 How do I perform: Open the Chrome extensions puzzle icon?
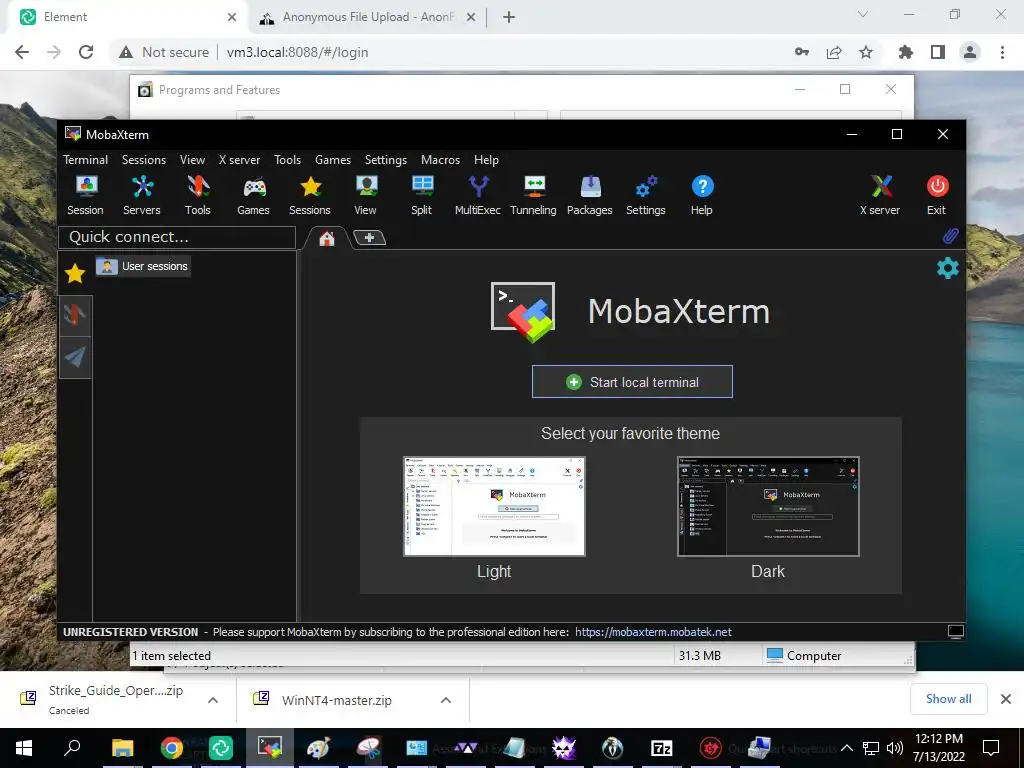tap(906, 52)
